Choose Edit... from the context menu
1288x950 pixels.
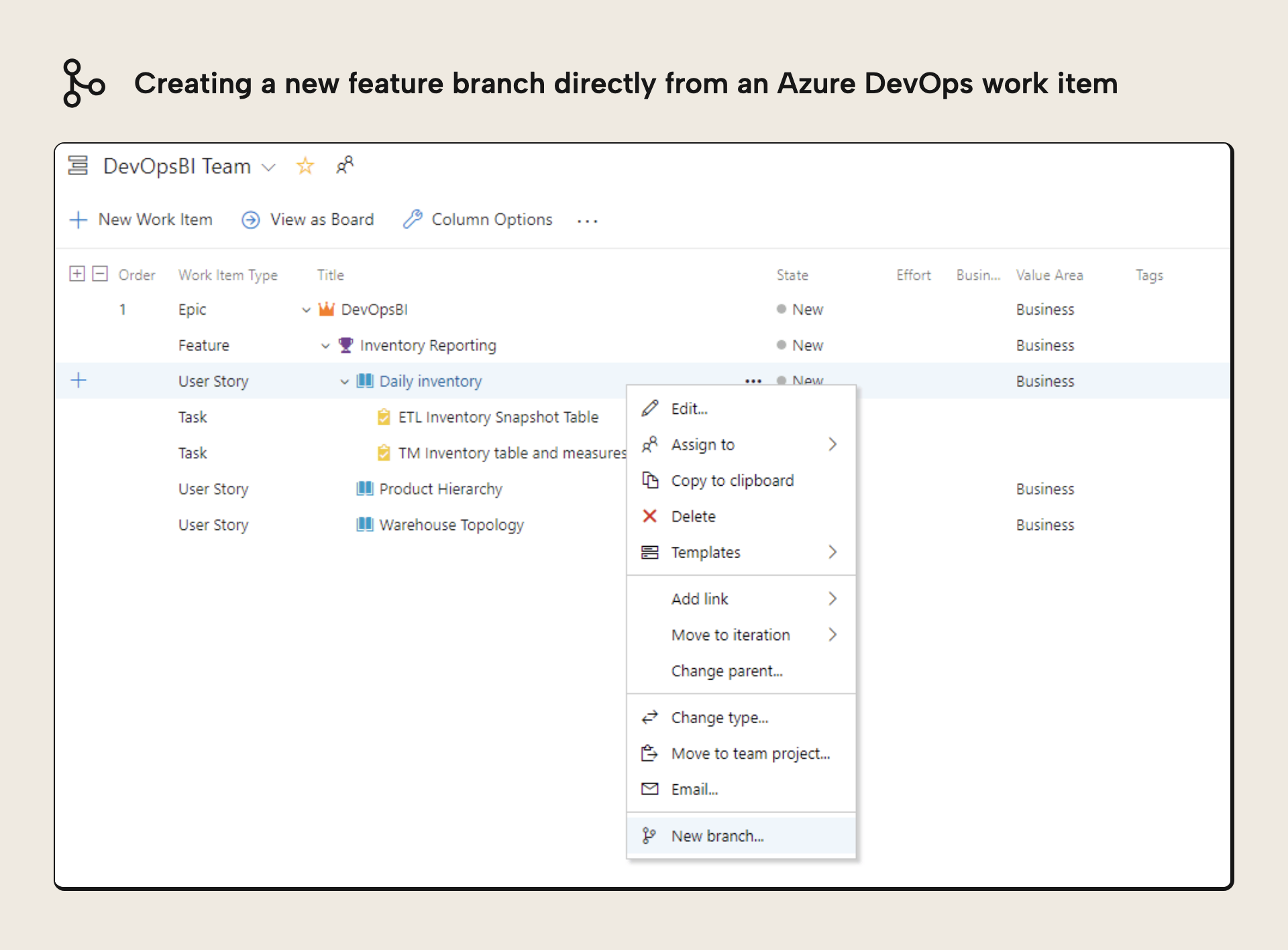pos(741,409)
